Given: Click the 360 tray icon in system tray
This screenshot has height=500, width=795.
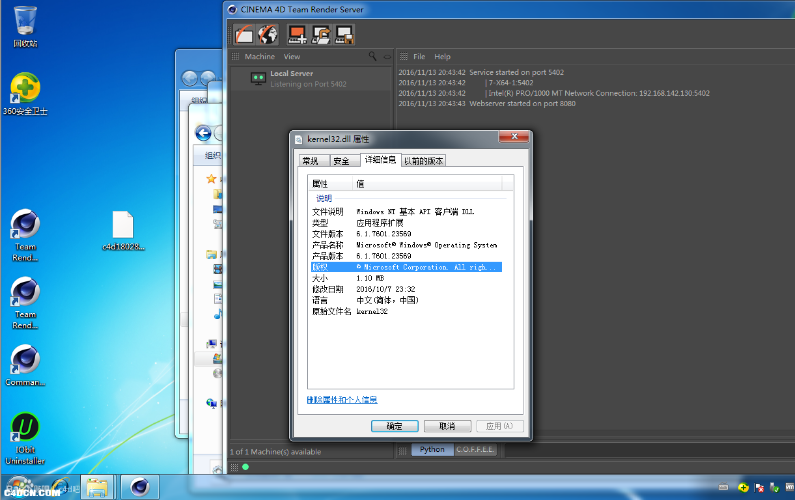Looking at the screenshot, I should tap(743, 487).
